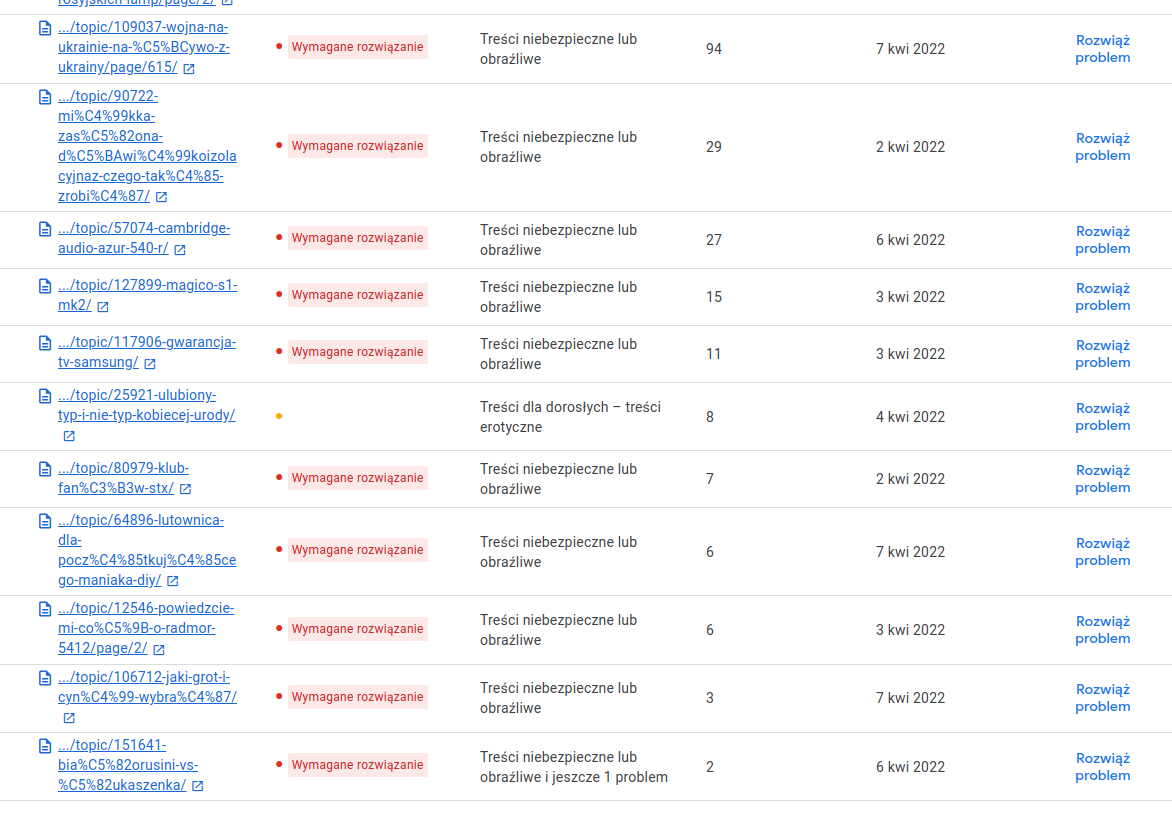1172x813 pixels.
Task: Click Wymagane rozwiązanie badge in row with 29
Action: pos(357,146)
